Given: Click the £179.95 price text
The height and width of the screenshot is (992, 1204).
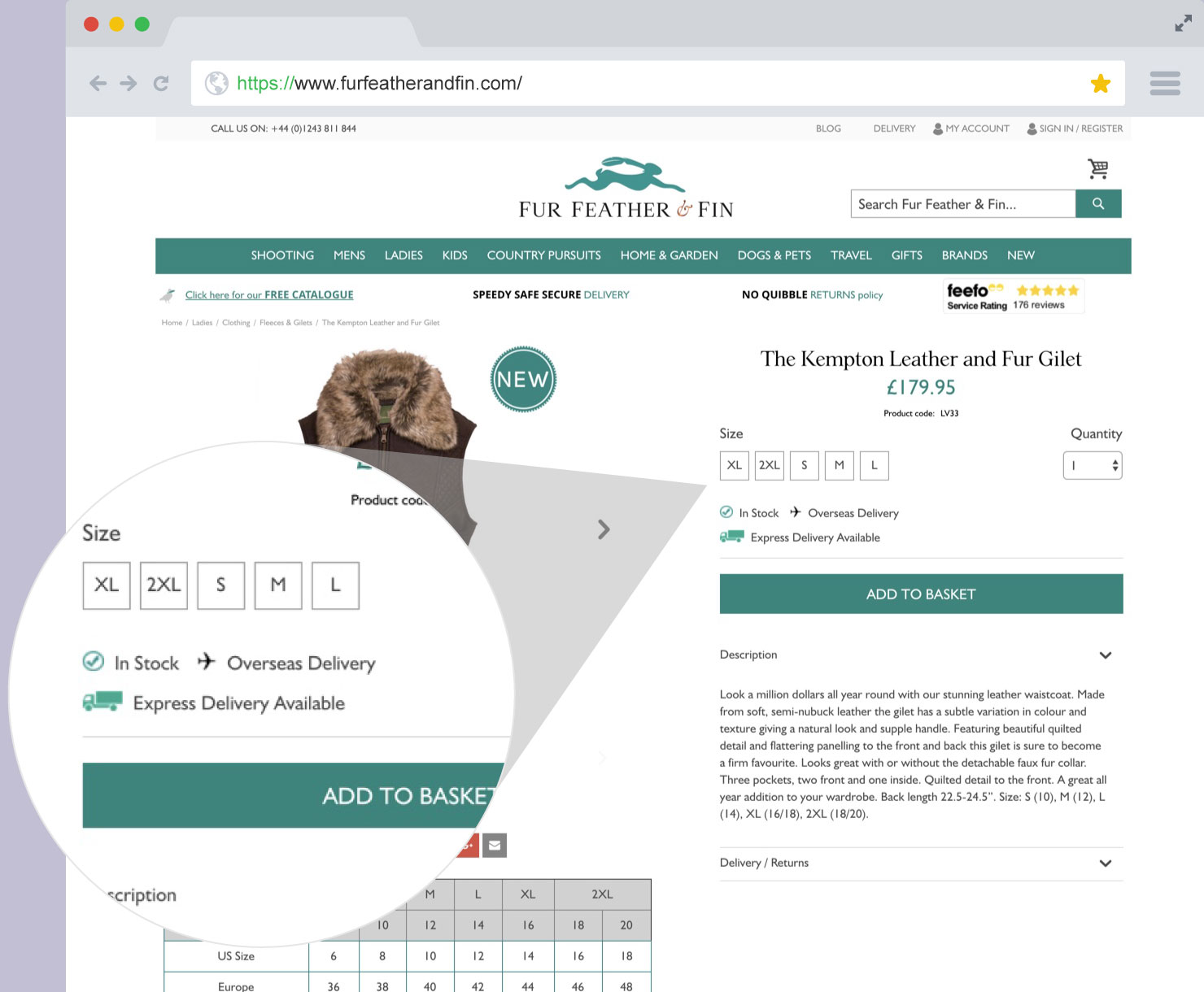Looking at the screenshot, I should 921,387.
